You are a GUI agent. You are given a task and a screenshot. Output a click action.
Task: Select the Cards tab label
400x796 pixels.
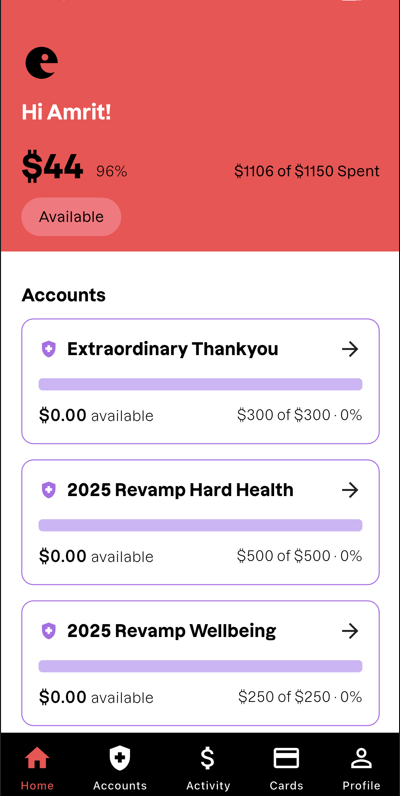(286, 785)
